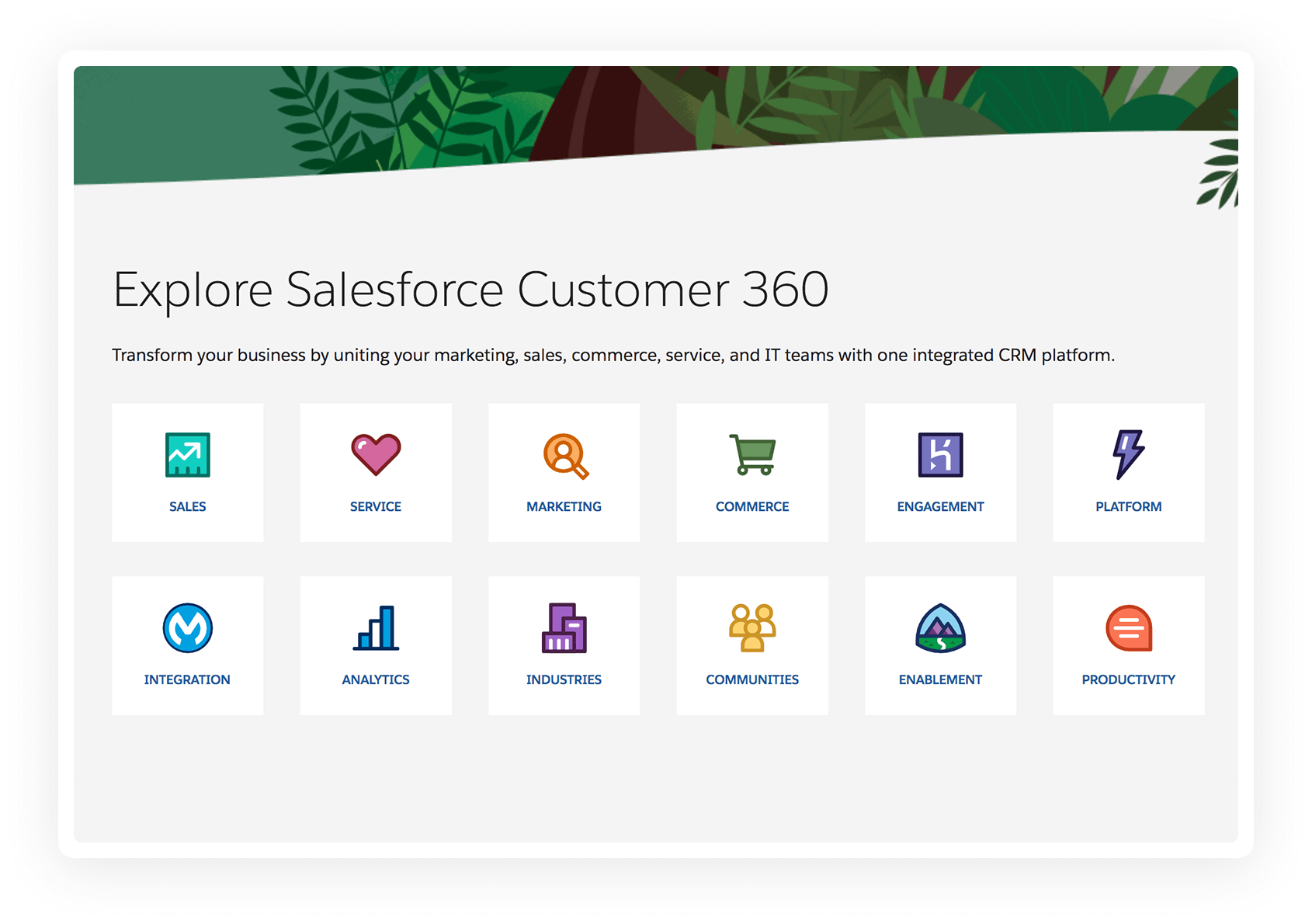Open the Commerce shopping cart icon
Screen dimensions: 1312x924
(752, 454)
